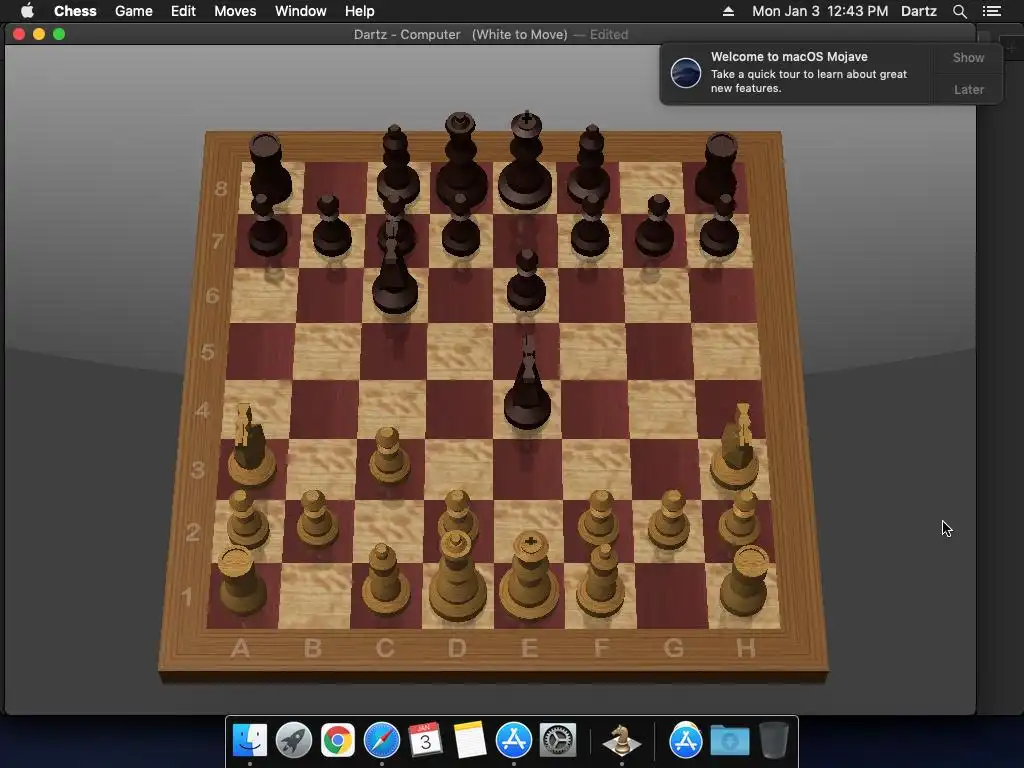Image resolution: width=1024 pixels, height=768 pixels.
Task: Dismiss notification with Later button
Action: pyautogui.click(x=968, y=89)
